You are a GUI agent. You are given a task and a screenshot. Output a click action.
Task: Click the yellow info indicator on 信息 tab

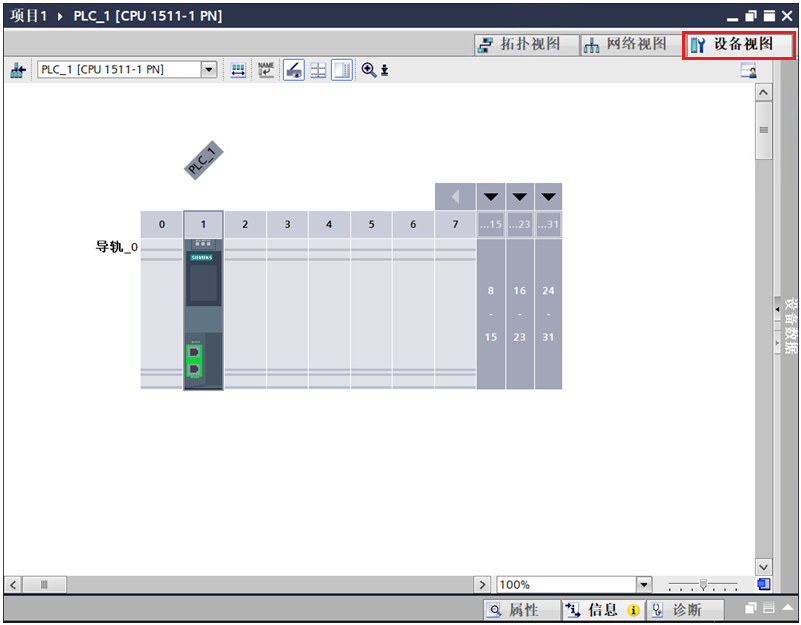click(633, 610)
